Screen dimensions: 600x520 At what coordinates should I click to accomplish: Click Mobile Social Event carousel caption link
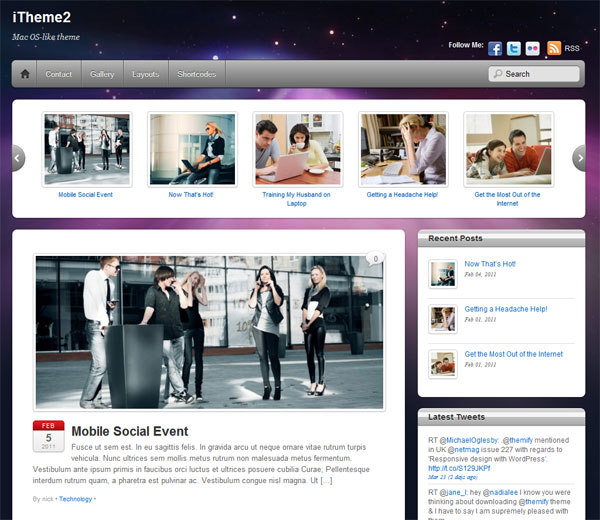tap(85, 195)
